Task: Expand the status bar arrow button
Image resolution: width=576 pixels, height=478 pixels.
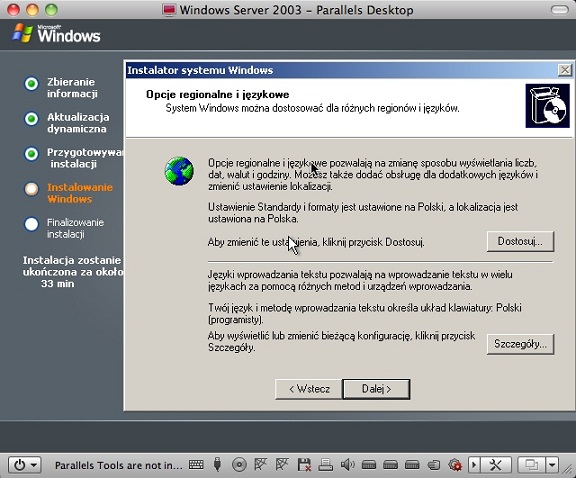Action: [474, 465]
